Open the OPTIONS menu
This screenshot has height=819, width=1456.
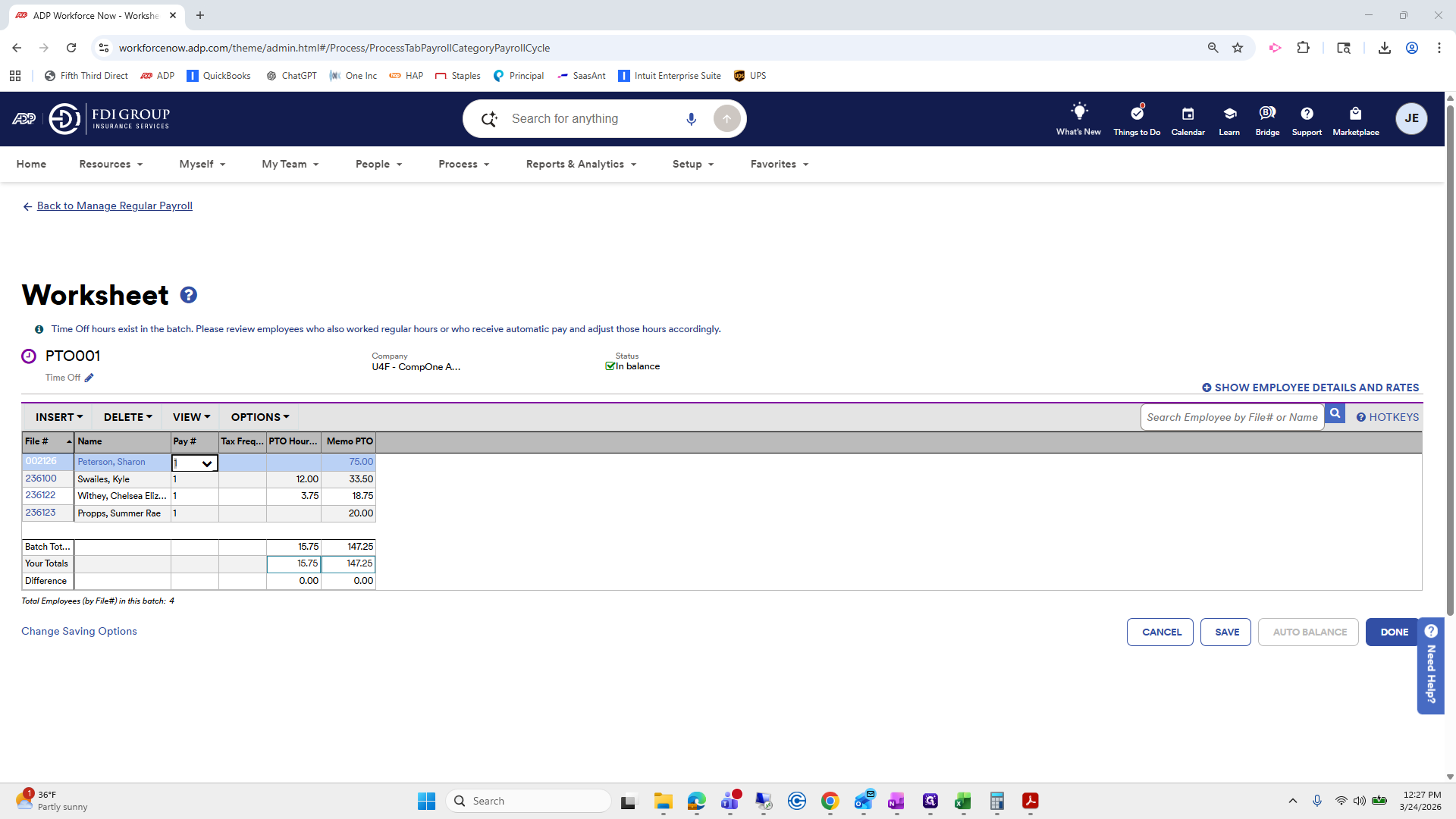coord(259,416)
